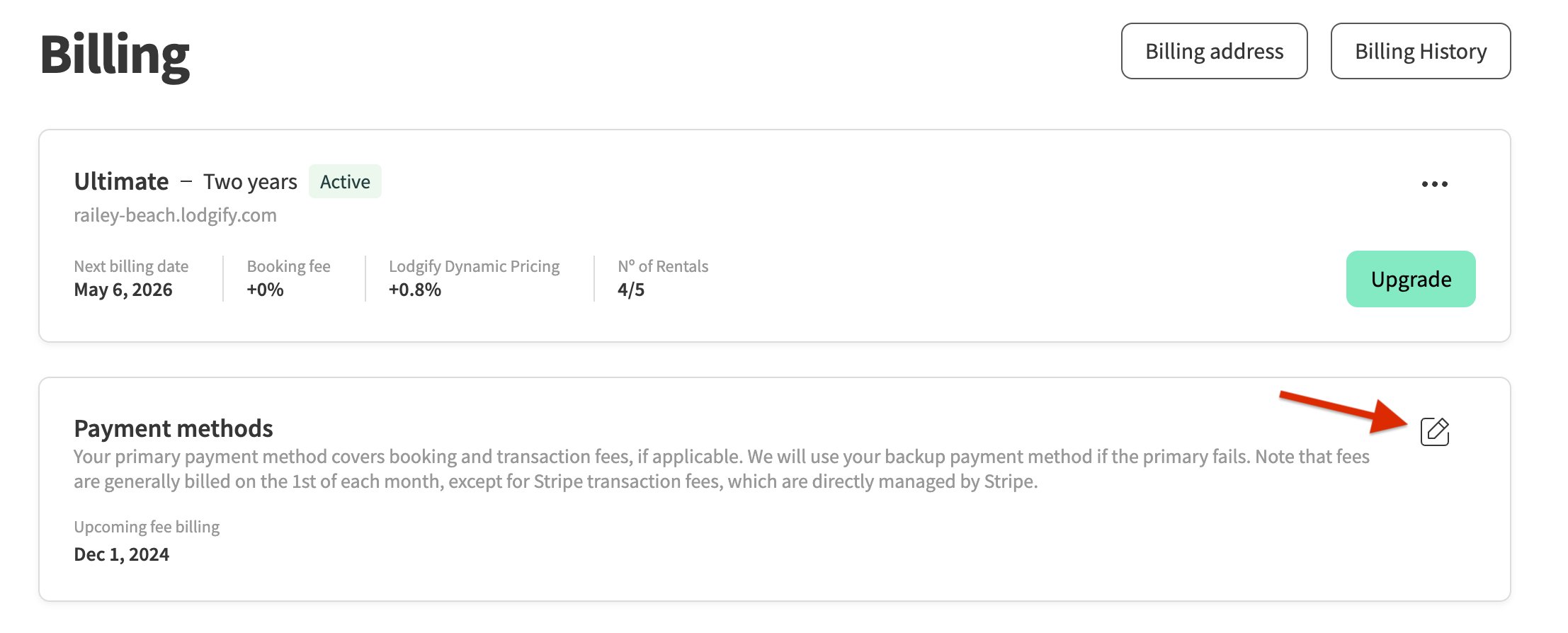Click the +0% booking fee value

[265, 290]
